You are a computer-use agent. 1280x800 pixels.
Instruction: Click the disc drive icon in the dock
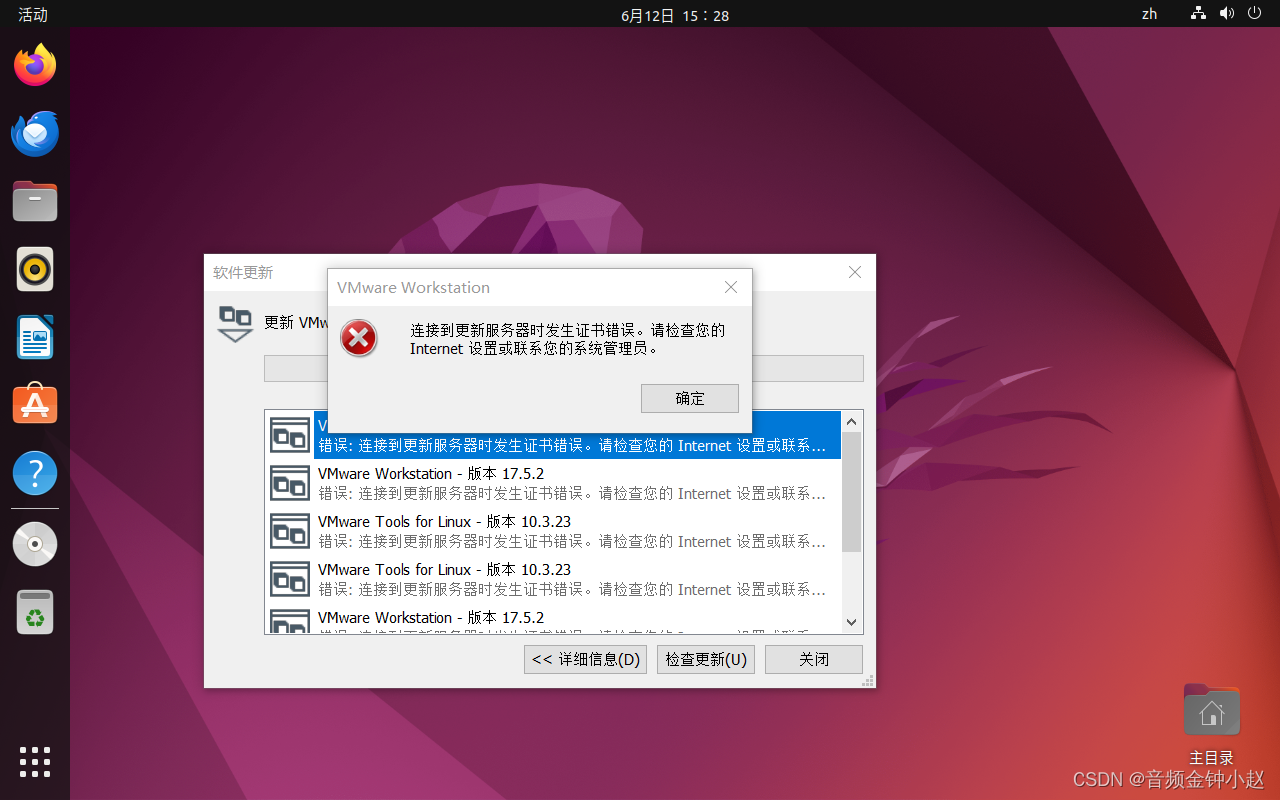click(x=35, y=544)
